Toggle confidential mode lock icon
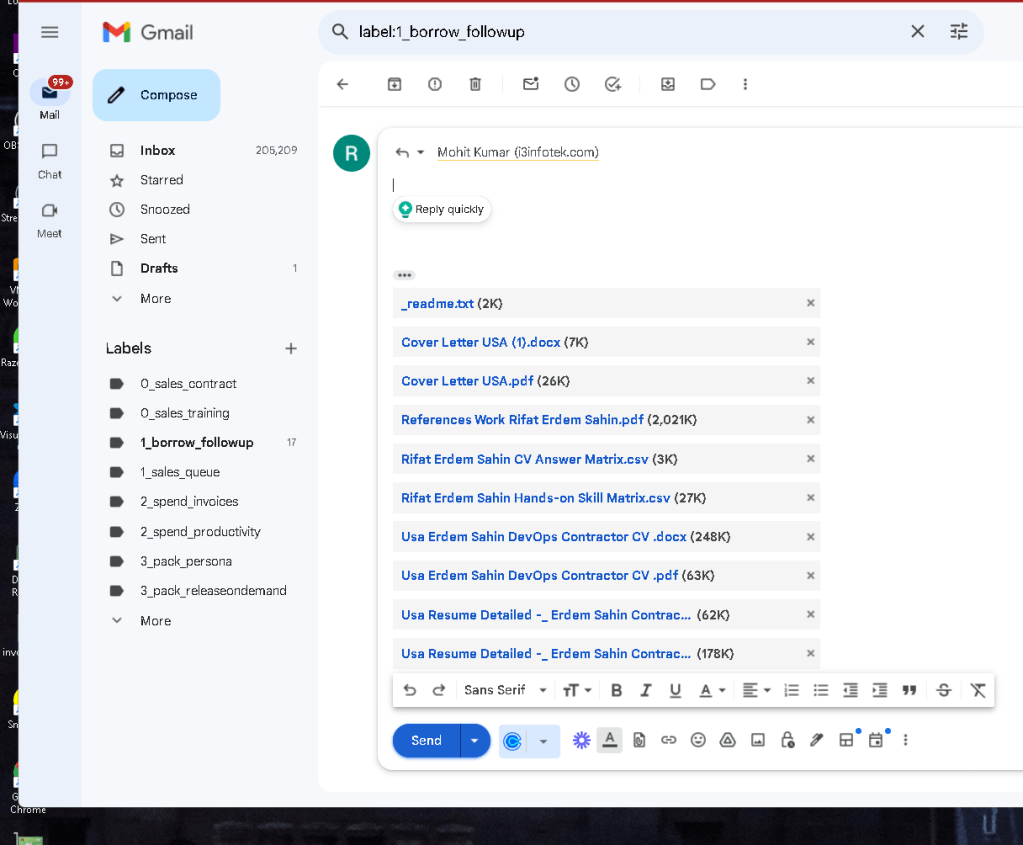The height and width of the screenshot is (845, 1023). (787, 740)
